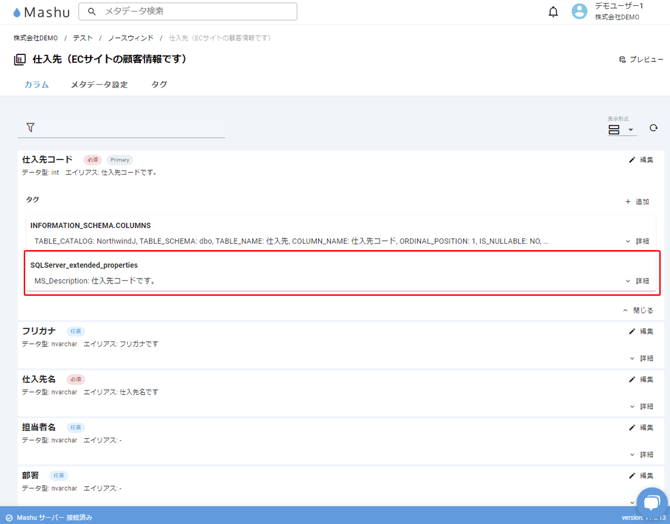Add a tag with the 追加 button
The height and width of the screenshot is (524, 670).
(x=637, y=202)
